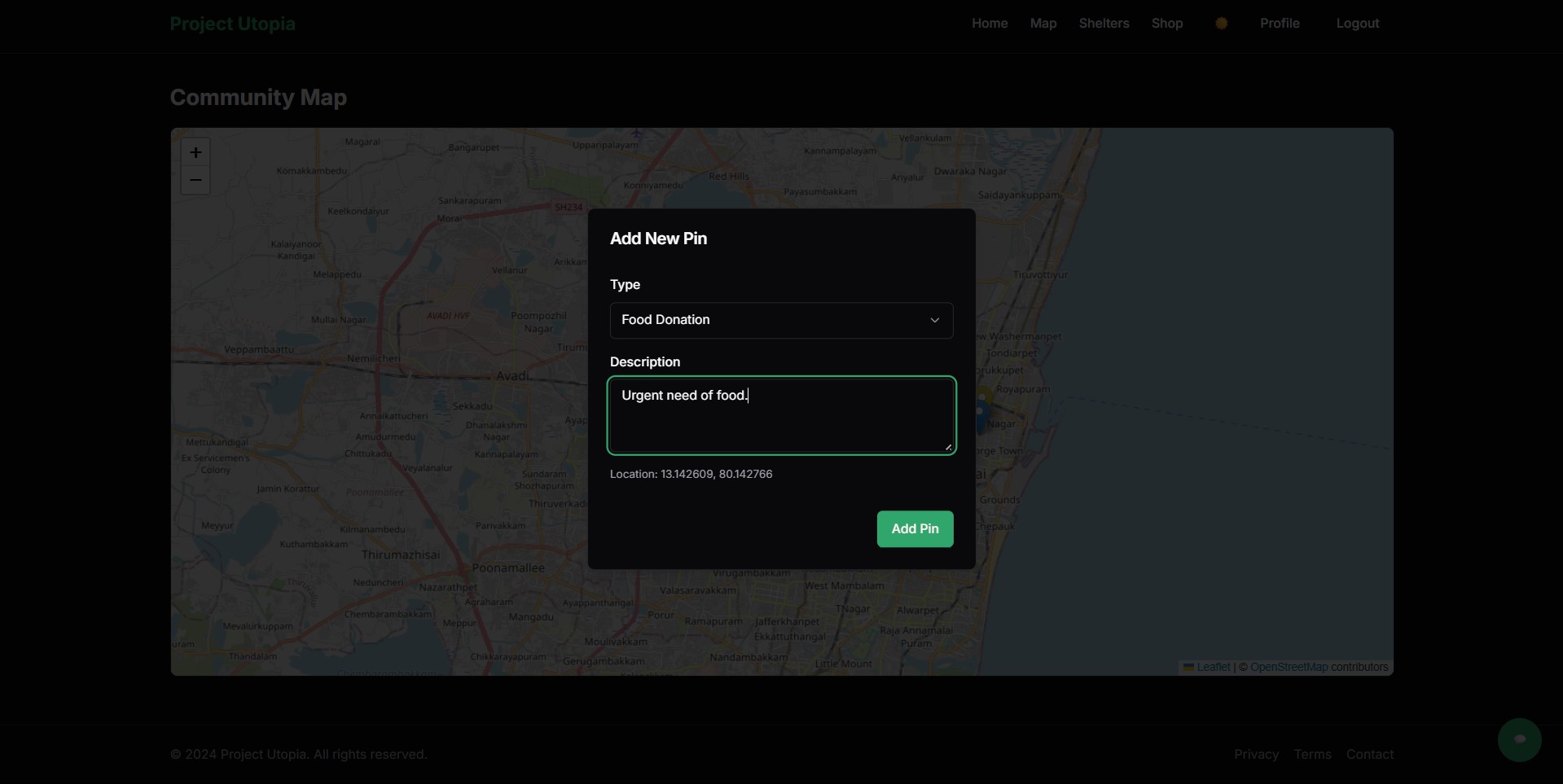The image size is (1563, 784).
Task: Click the Project Utopia logo
Action: pyautogui.click(x=232, y=24)
